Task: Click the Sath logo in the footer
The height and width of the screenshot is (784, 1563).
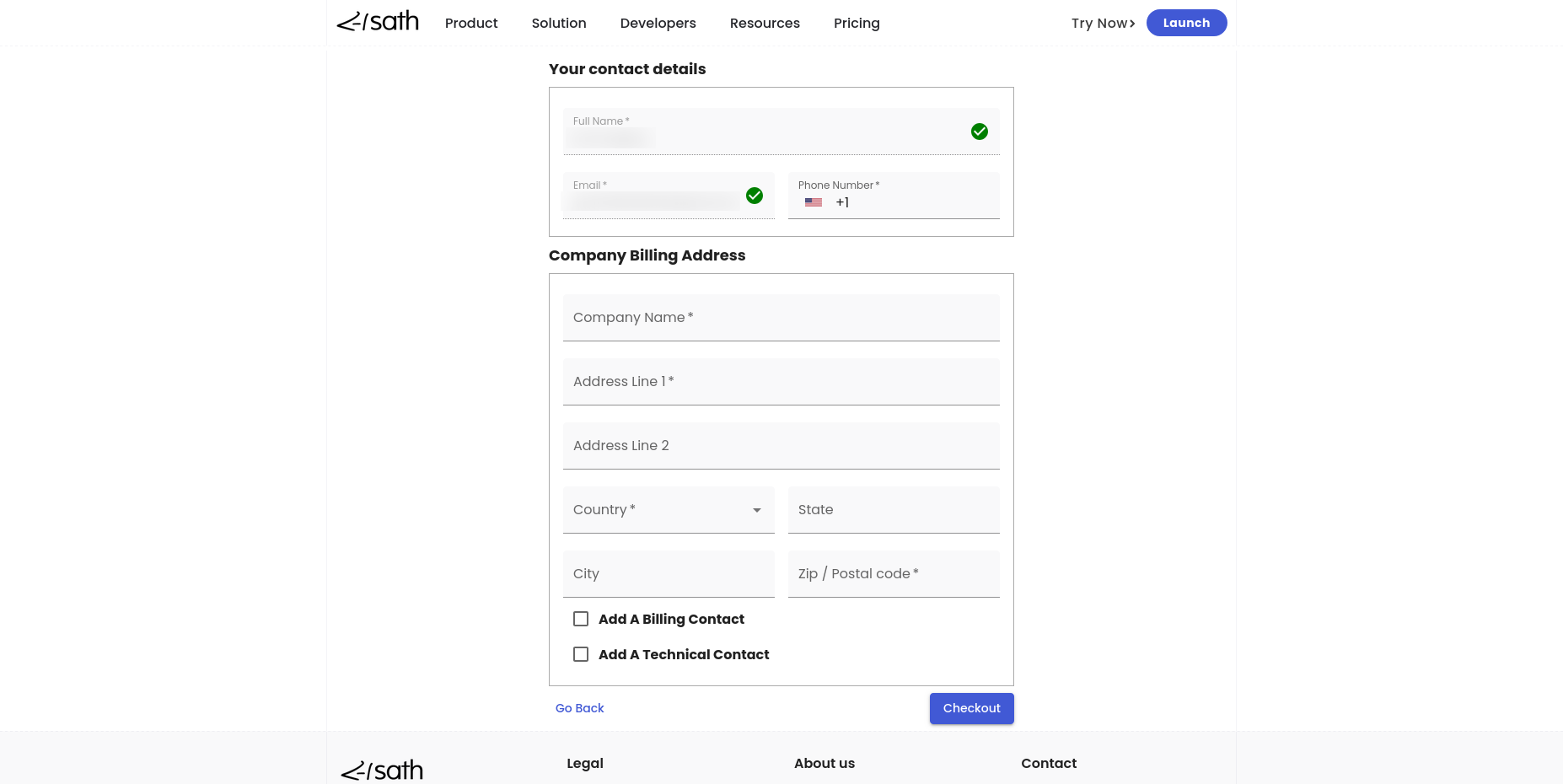Action: click(x=382, y=770)
